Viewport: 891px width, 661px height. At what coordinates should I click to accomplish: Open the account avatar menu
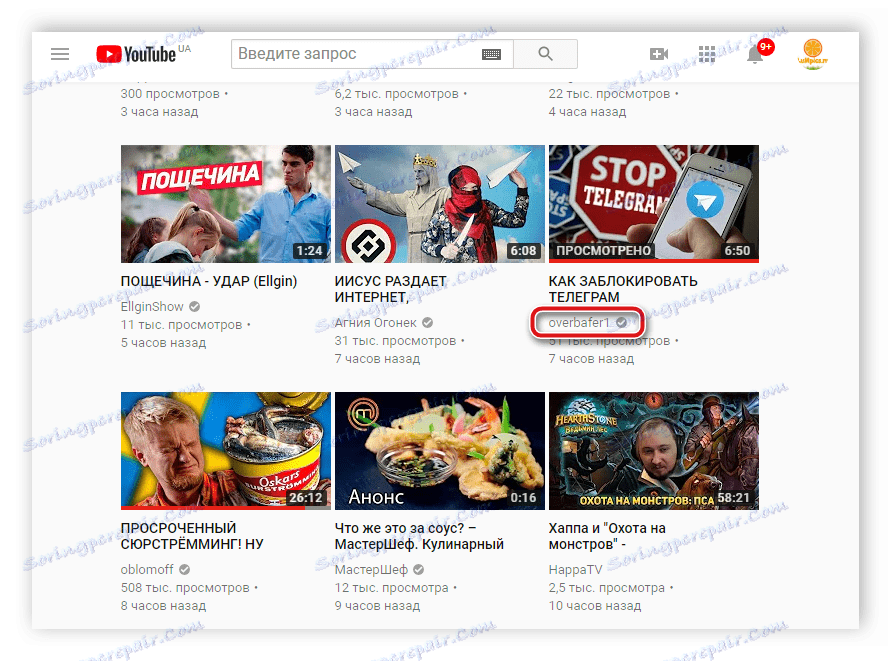[813, 54]
